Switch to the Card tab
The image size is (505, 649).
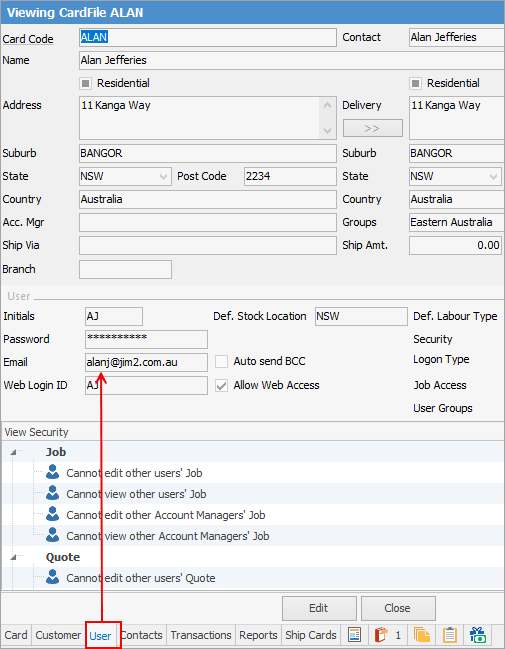(16, 635)
